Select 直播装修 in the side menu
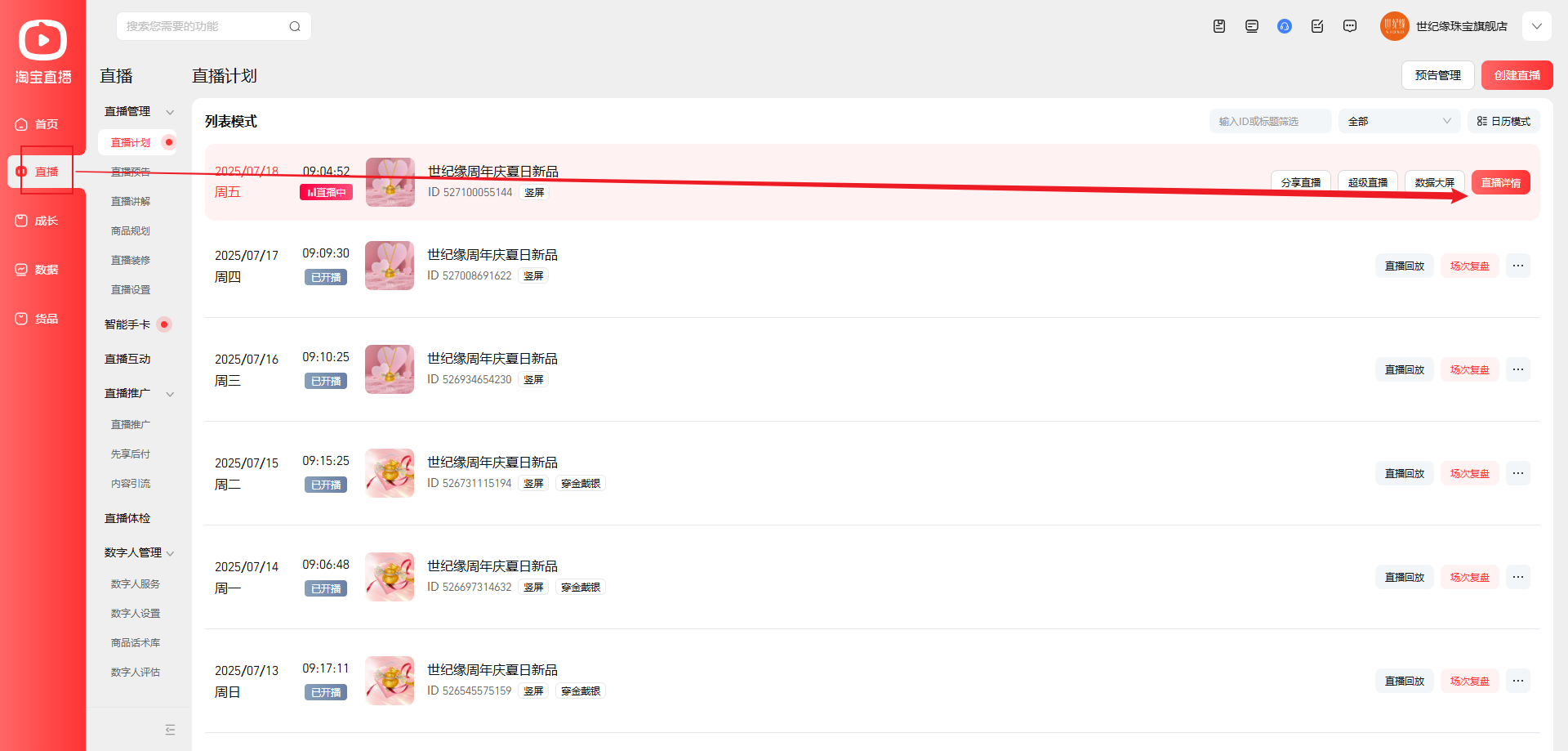This screenshot has height=751, width=1568. point(131,260)
